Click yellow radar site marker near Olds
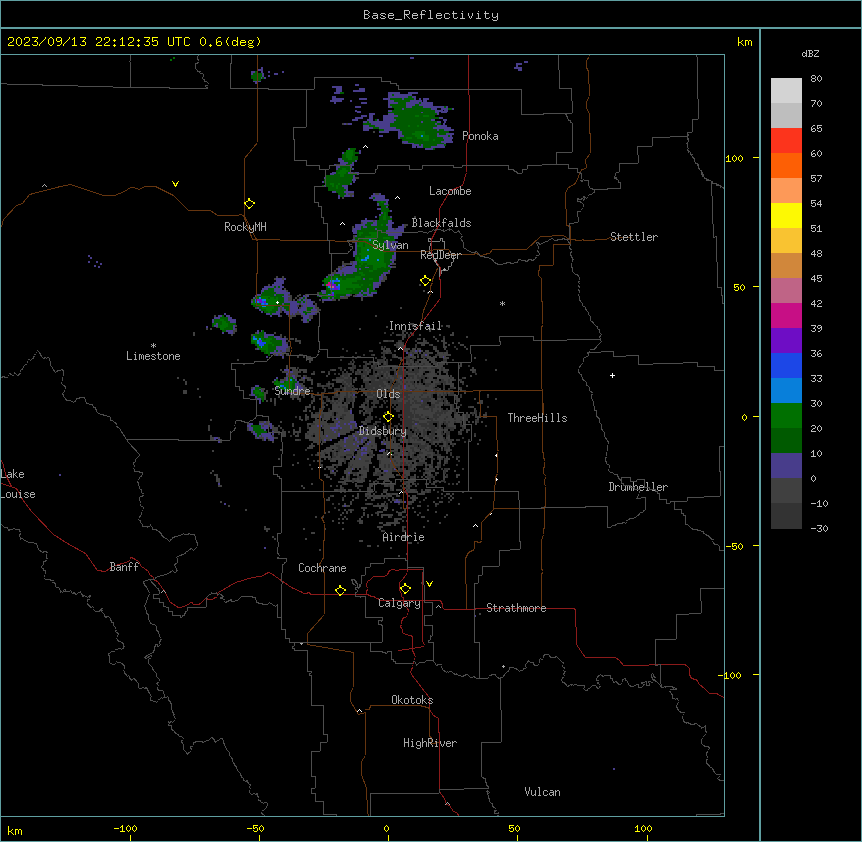This screenshot has height=842, width=862. click(388, 417)
